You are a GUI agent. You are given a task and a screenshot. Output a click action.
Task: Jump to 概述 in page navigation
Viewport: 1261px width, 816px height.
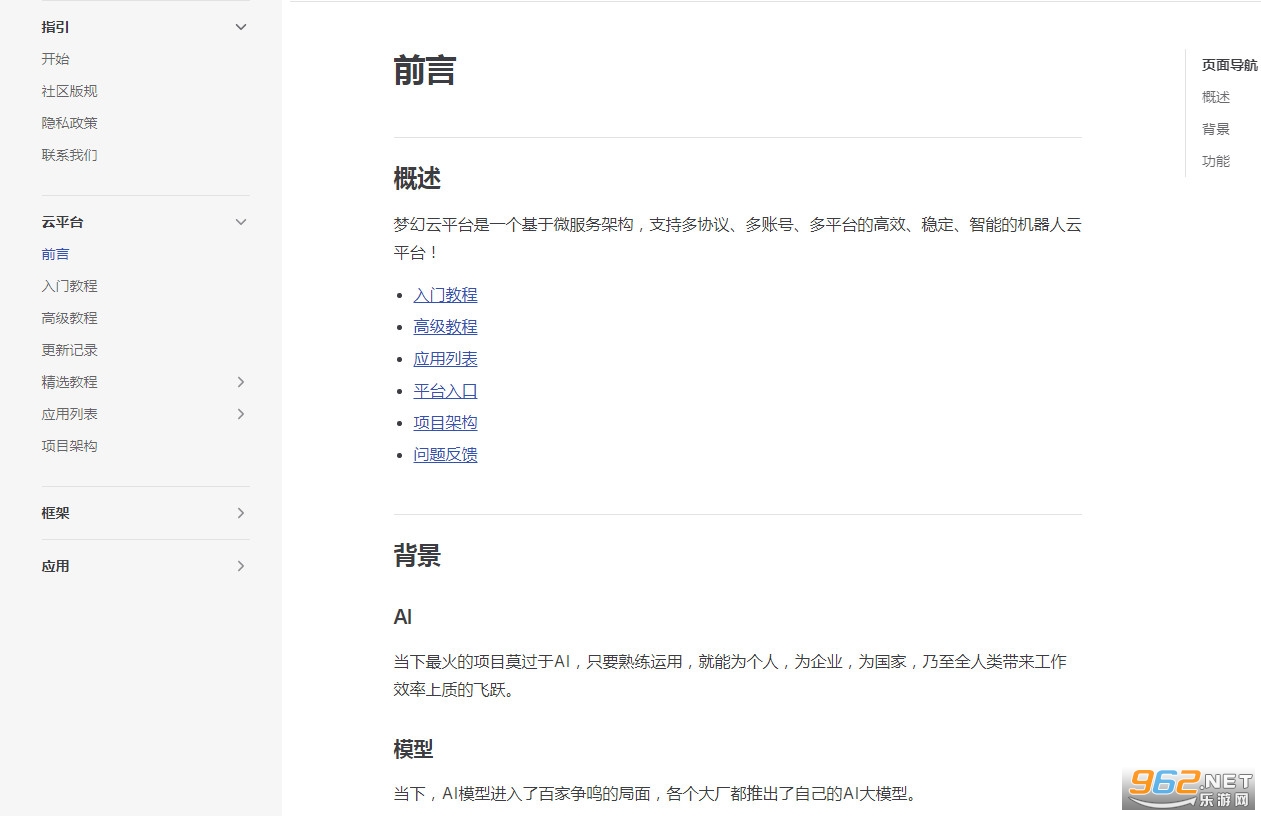click(1216, 97)
